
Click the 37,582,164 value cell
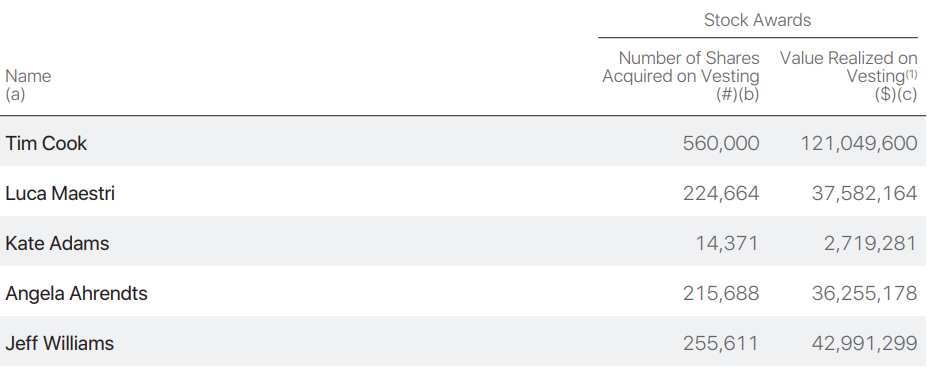point(864,194)
